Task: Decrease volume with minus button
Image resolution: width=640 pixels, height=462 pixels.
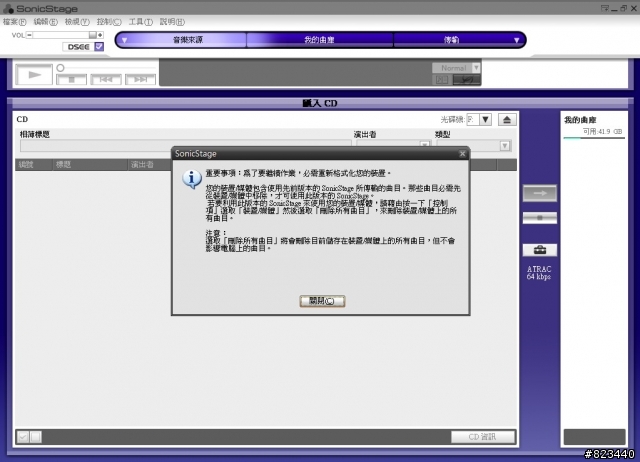Action: click(29, 35)
